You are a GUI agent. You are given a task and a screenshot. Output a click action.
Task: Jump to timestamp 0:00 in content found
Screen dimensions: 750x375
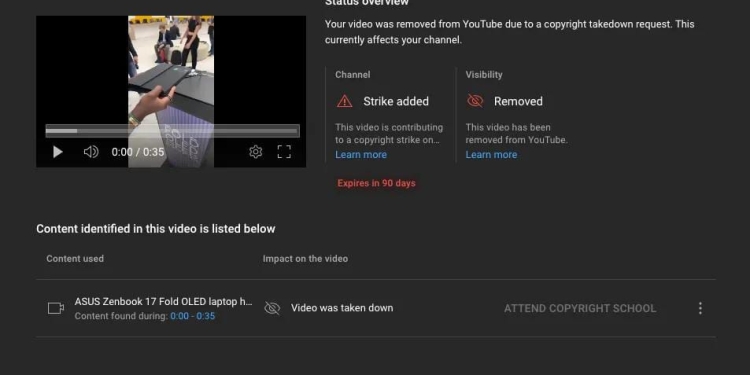point(179,316)
